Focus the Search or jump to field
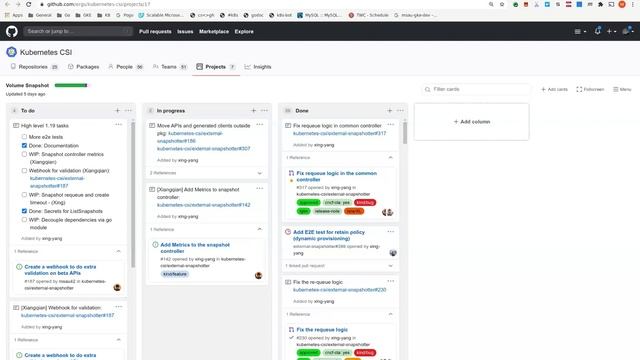 78,31
